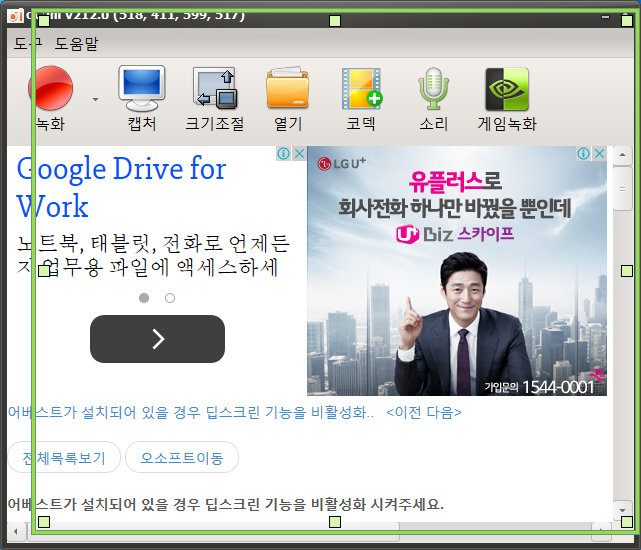Screen dimensions: 641x550
Task: Open the dropdown arrow next to 녹화
Action: click(95, 99)
